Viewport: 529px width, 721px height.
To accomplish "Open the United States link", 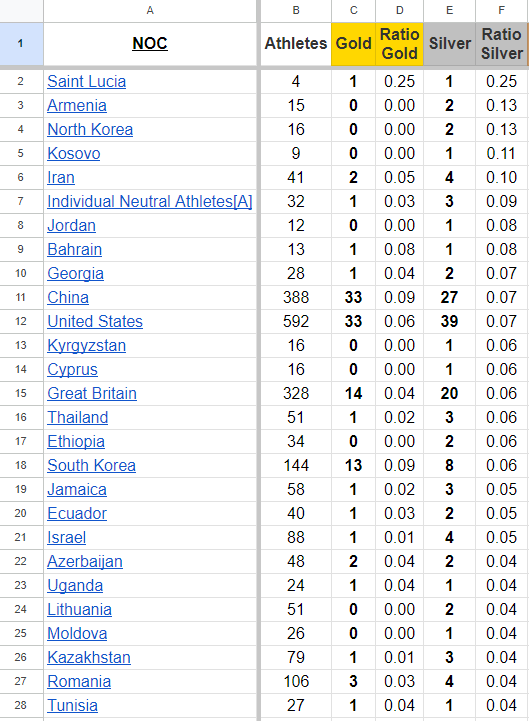I will pyautogui.click(x=95, y=321).
